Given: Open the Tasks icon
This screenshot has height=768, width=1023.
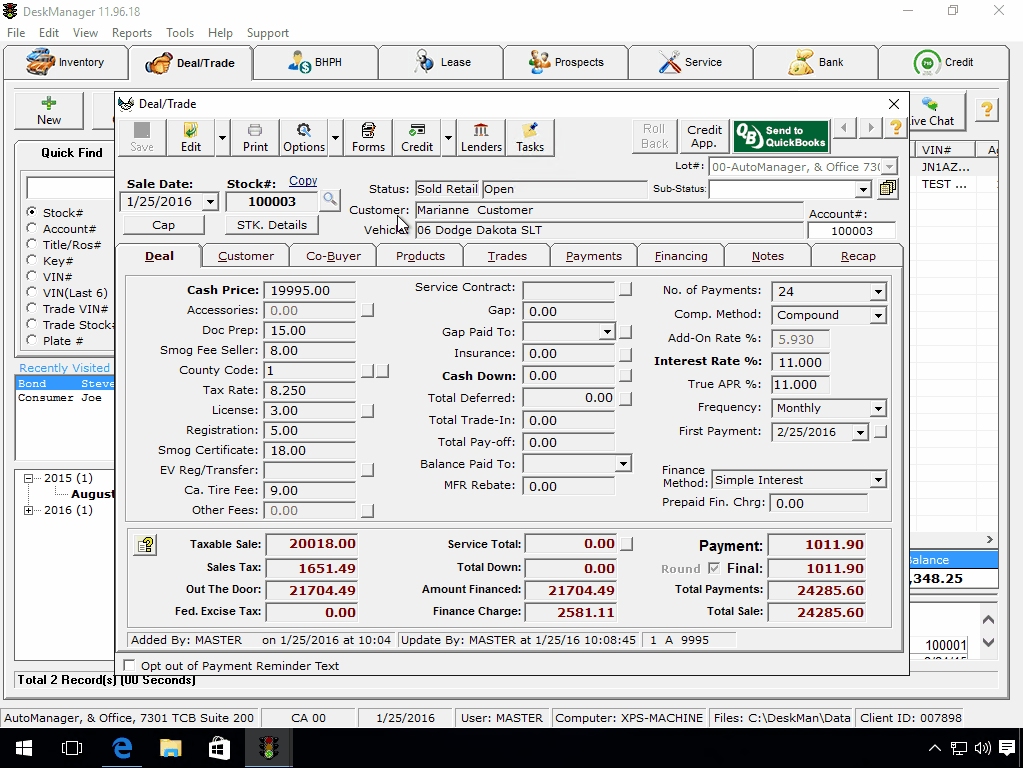Looking at the screenshot, I should pos(530,138).
